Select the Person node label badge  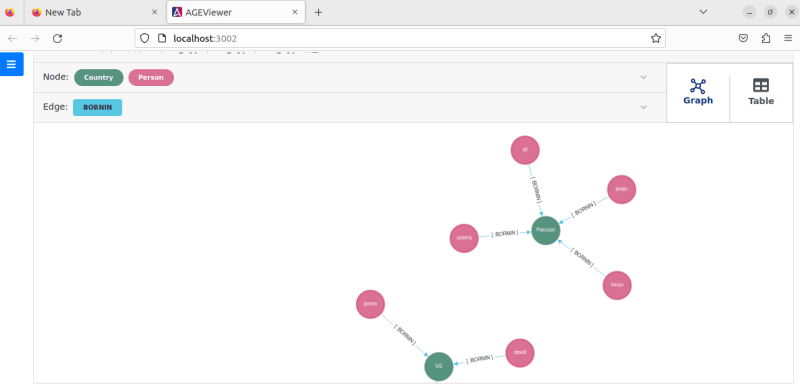pyautogui.click(x=151, y=78)
